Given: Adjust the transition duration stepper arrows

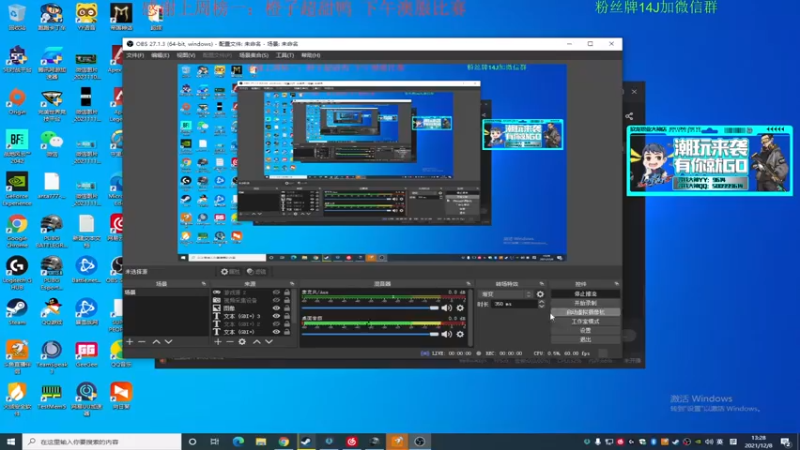Looking at the screenshot, I should point(541,304).
